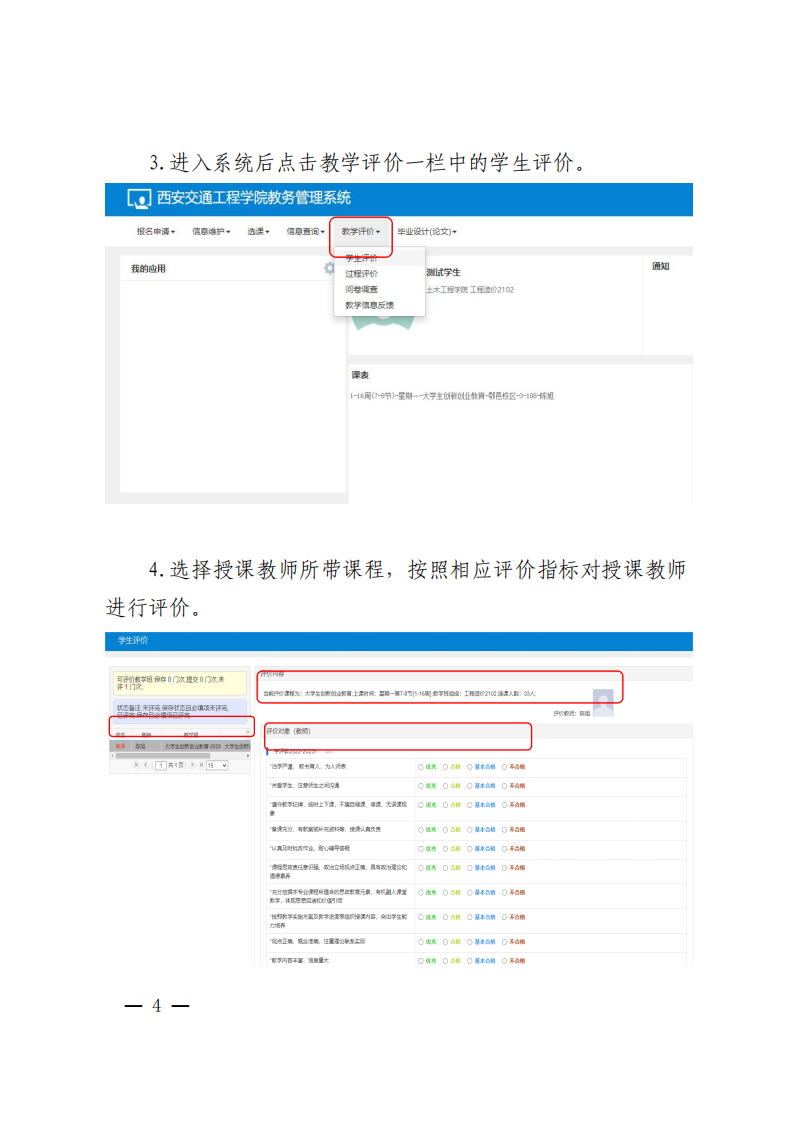Go to the first page in the pager
The image size is (794, 1123).
point(137,765)
